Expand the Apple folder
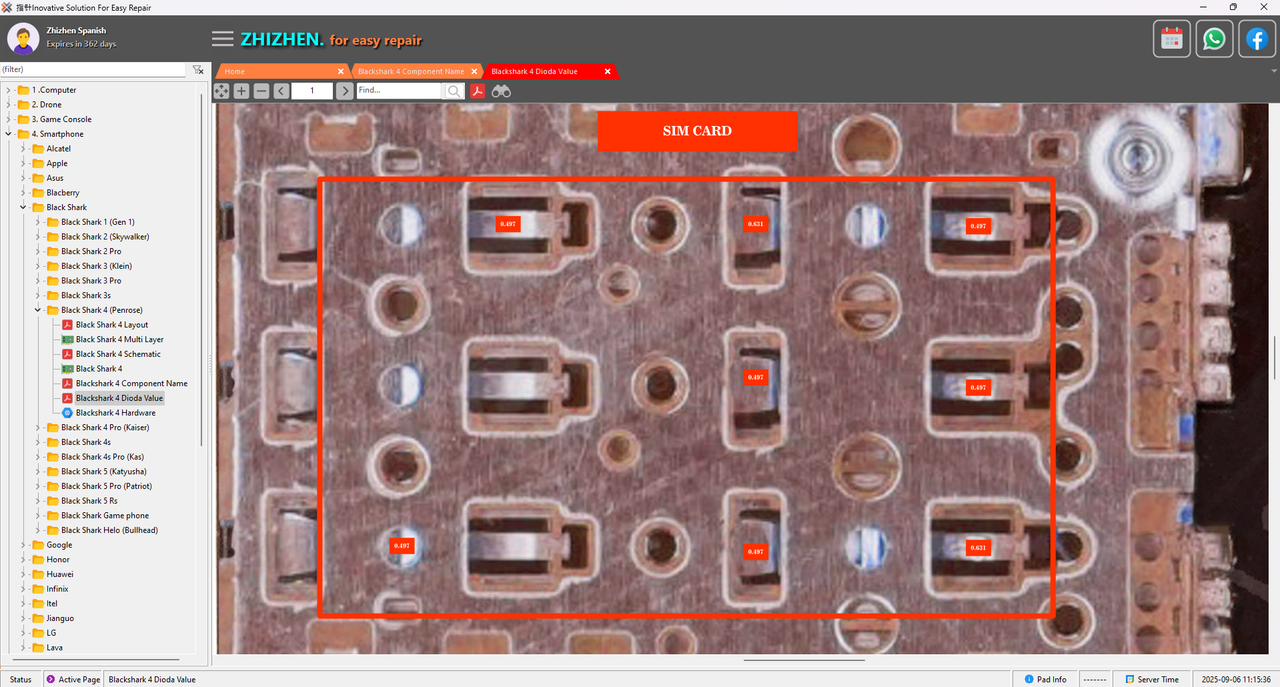1280x687 pixels. point(24,163)
